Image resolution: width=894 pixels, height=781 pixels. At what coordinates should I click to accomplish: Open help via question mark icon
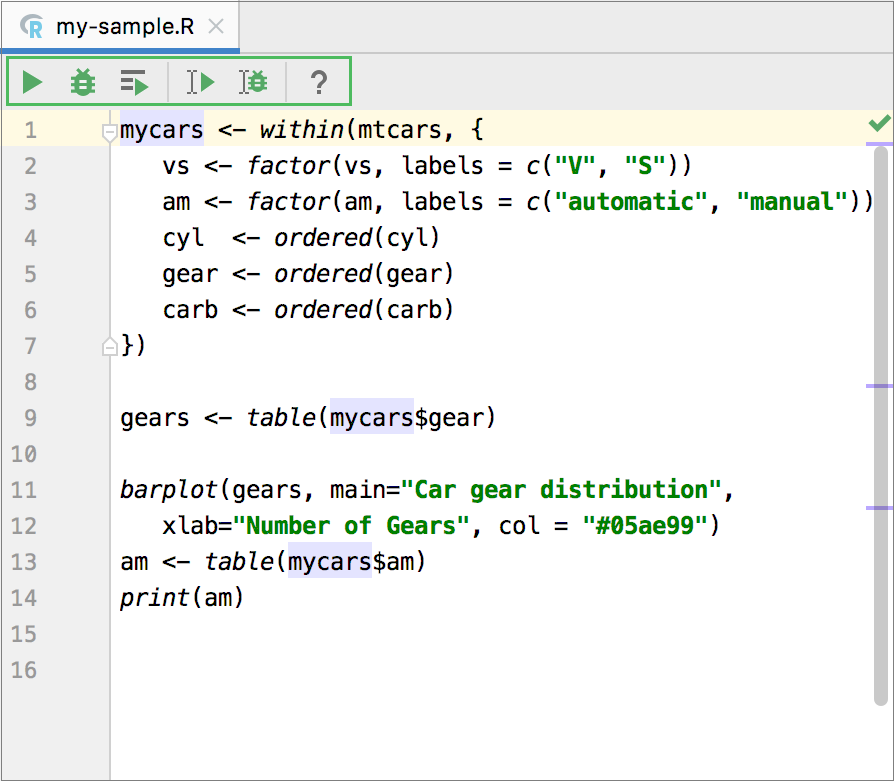[318, 82]
